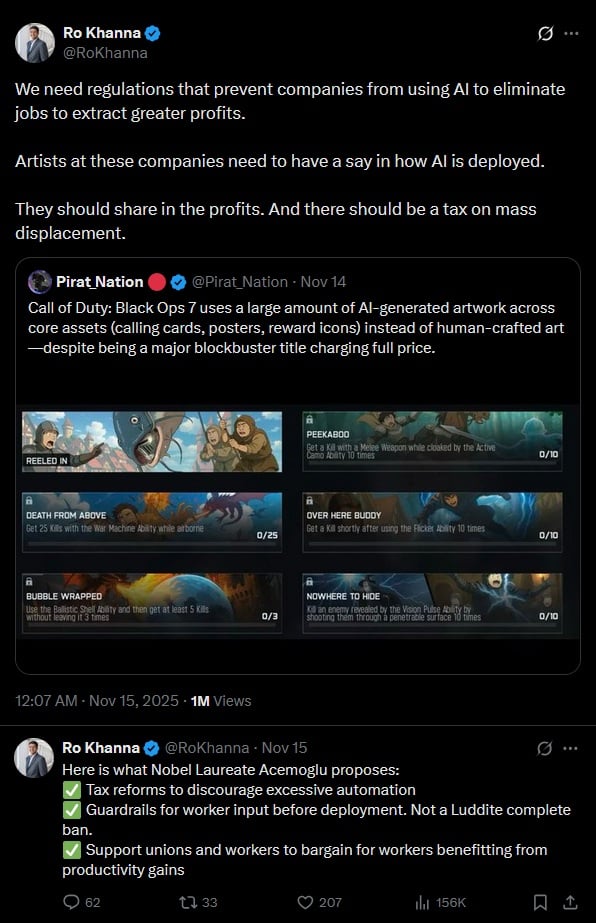Image resolution: width=596 pixels, height=923 pixels.
Task: Open the Nov 15 timestamp on reply
Action: pyautogui.click(x=284, y=748)
